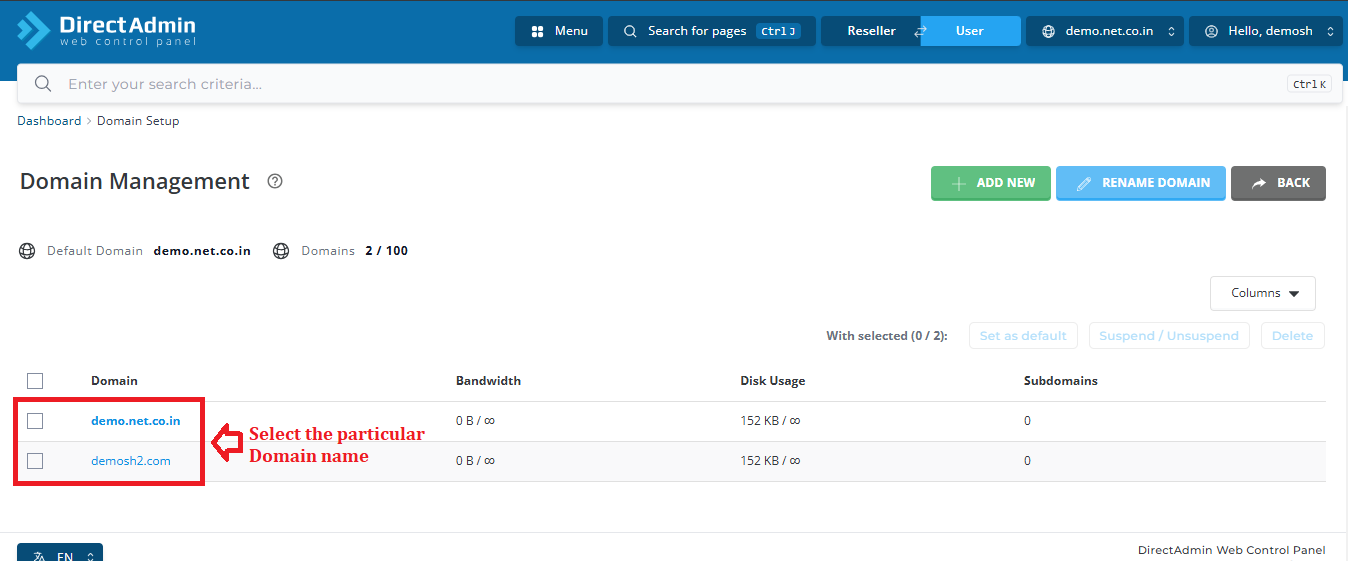Click the DirectAdmin Web Control Panel footer text

(x=1232, y=550)
